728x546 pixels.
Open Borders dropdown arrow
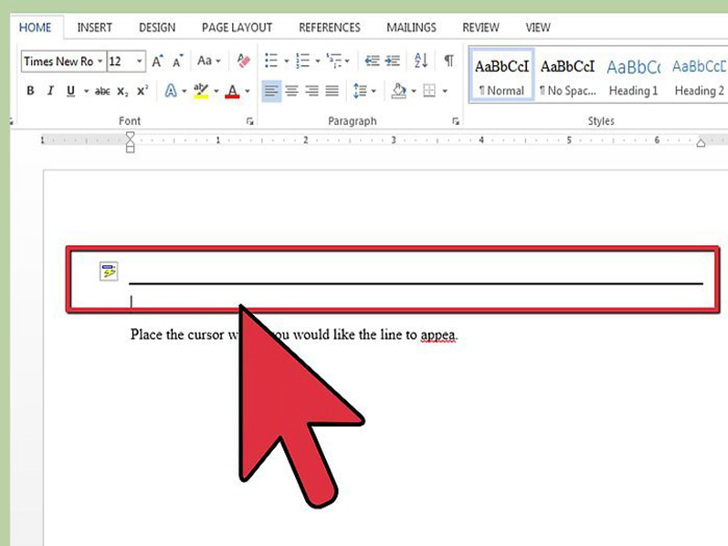[x=445, y=91]
